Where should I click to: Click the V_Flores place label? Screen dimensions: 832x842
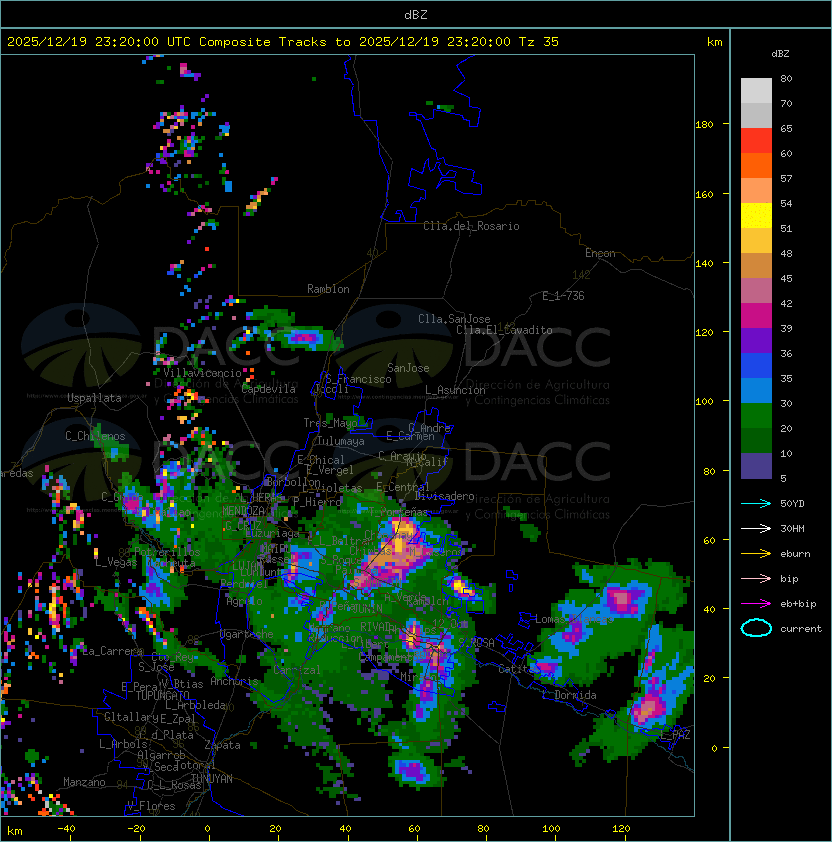tap(151, 806)
